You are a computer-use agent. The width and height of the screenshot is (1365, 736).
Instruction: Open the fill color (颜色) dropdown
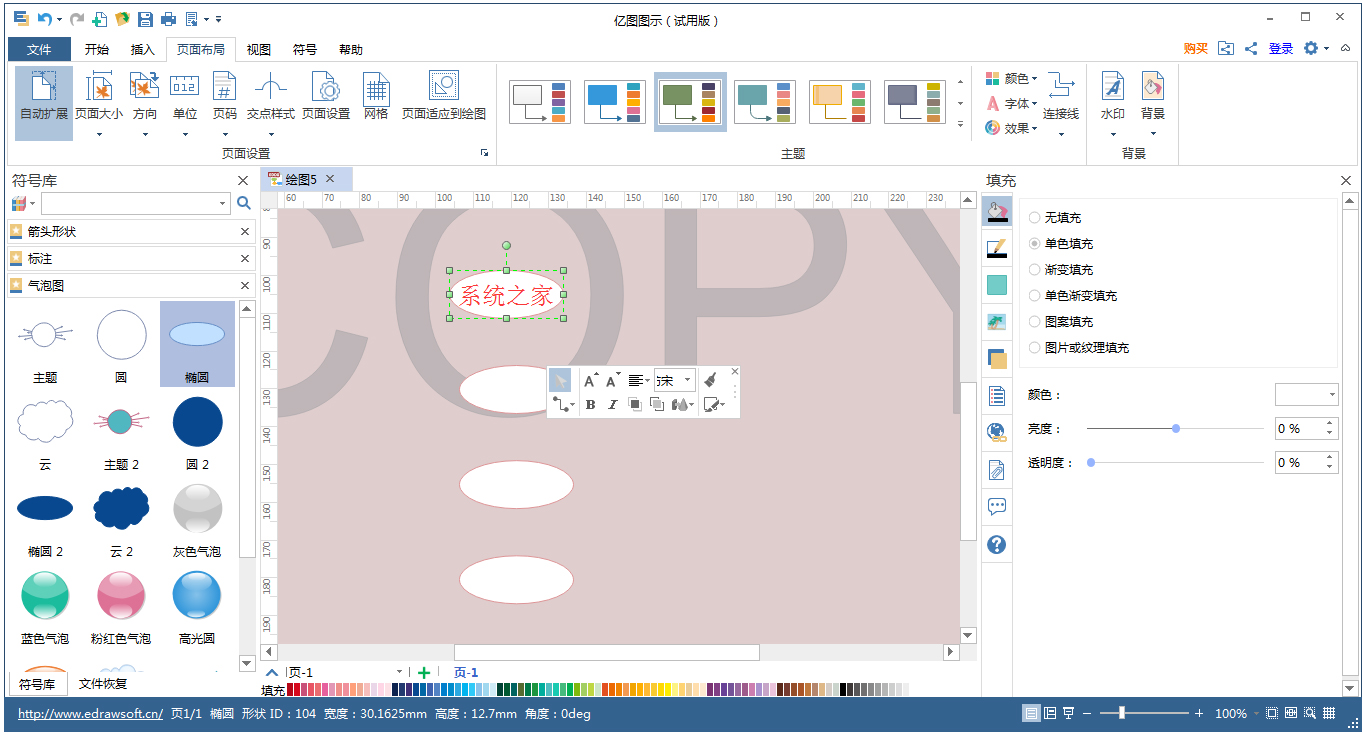(1306, 395)
